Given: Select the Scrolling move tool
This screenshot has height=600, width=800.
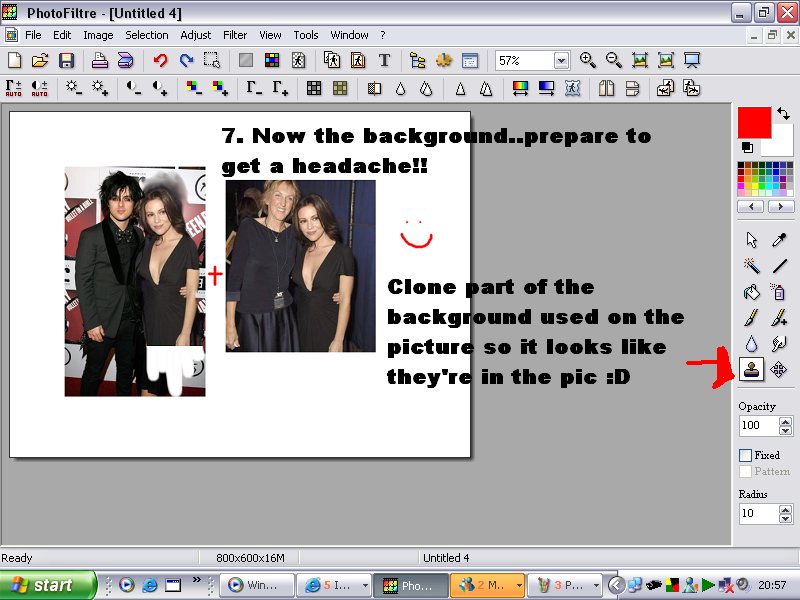Looking at the screenshot, I should 779,369.
